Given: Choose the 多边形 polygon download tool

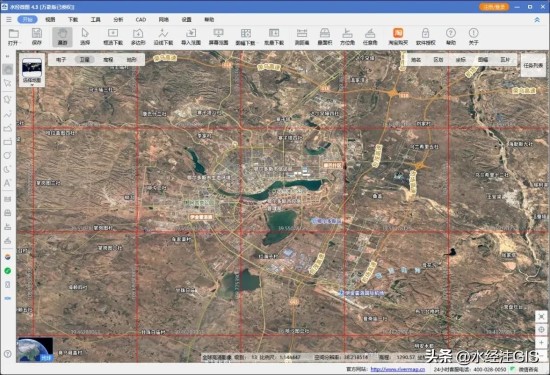Looking at the screenshot, I should (138, 37).
